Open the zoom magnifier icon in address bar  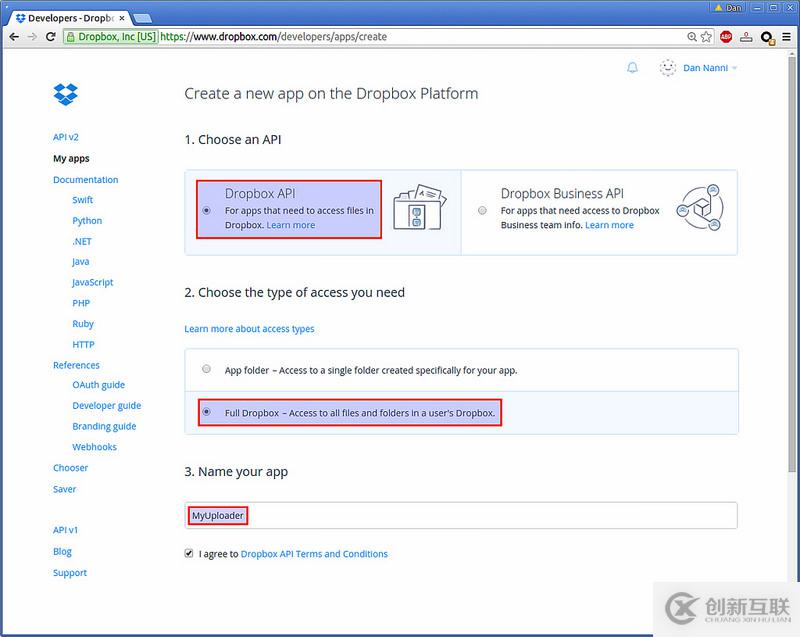(692, 37)
